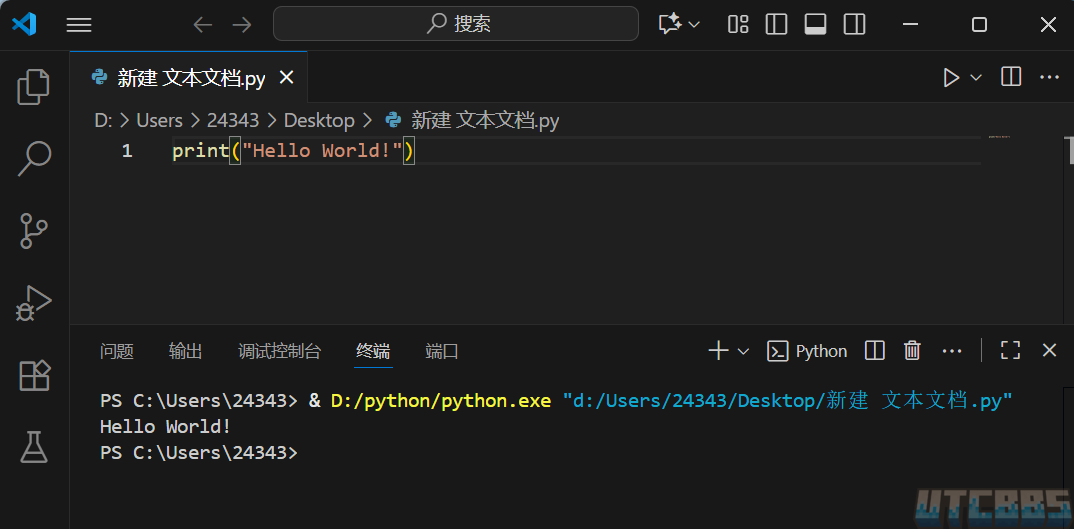Viewport: 1074px width, 529px height.
Task: Expand the run button dropdown arrow
Action: [x=977, y=77]
